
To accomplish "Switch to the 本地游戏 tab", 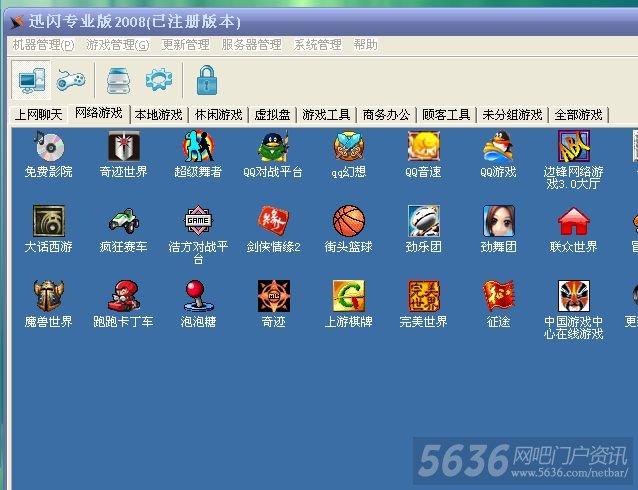I will [159, 115].
